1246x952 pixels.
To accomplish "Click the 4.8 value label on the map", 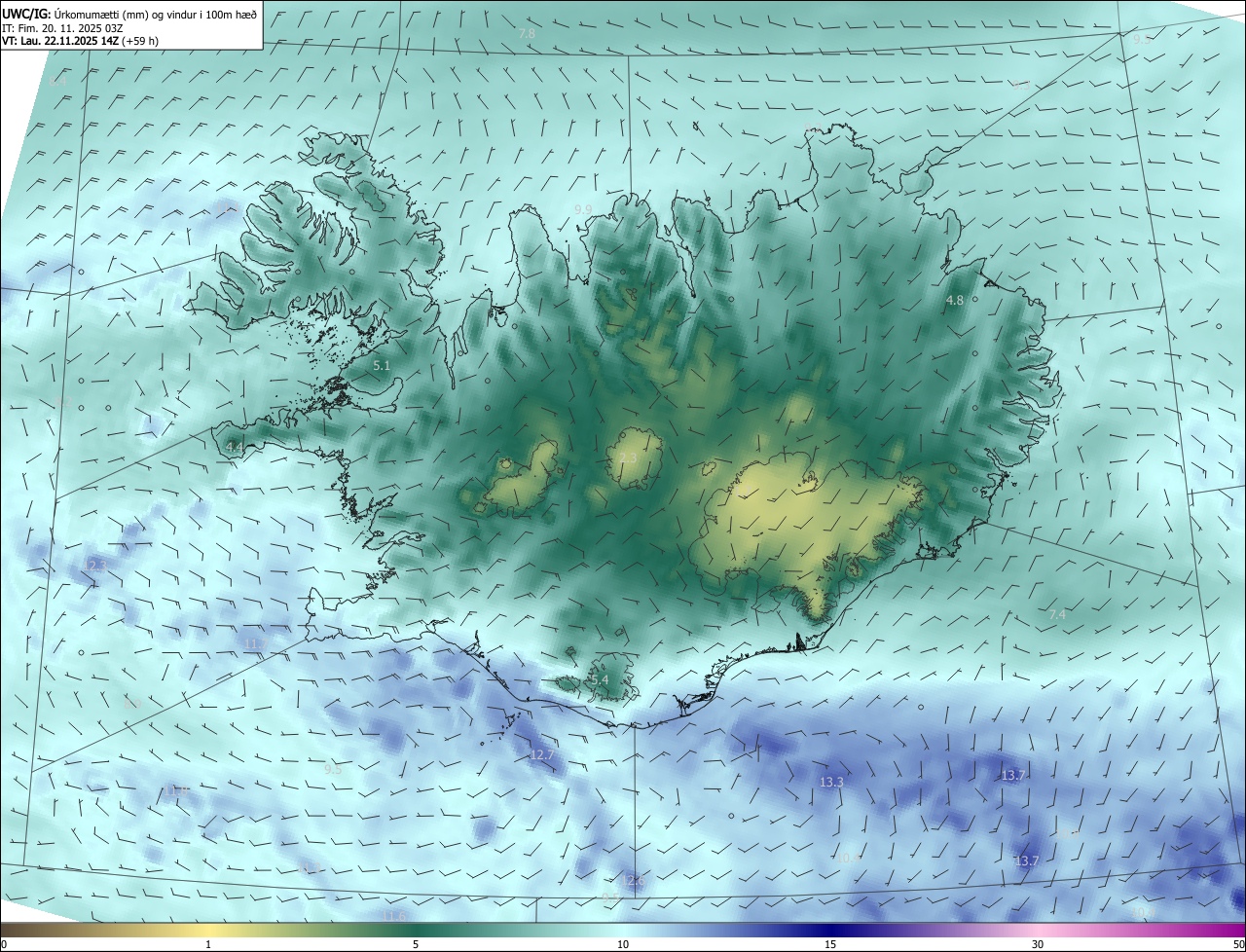I will (955, 301).
